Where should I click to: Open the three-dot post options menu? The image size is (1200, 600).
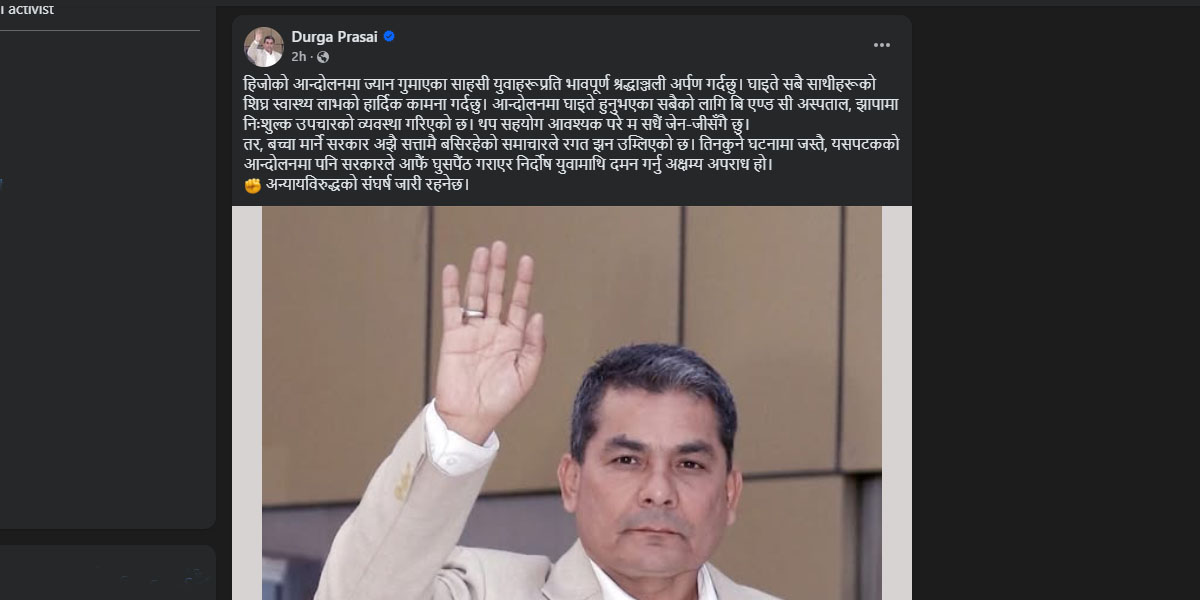click(x=881, y=46)
